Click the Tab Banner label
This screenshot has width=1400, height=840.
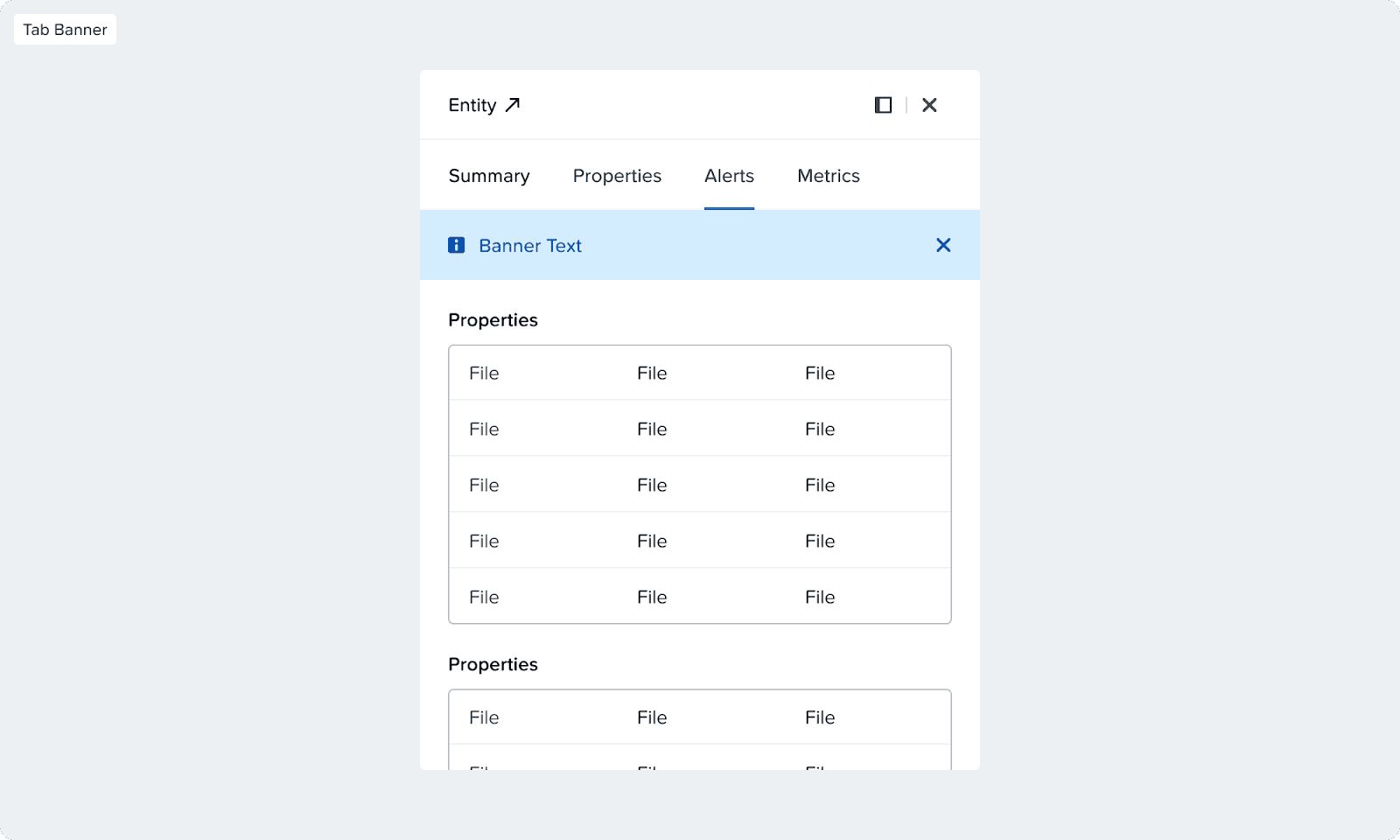coord(65,30)
